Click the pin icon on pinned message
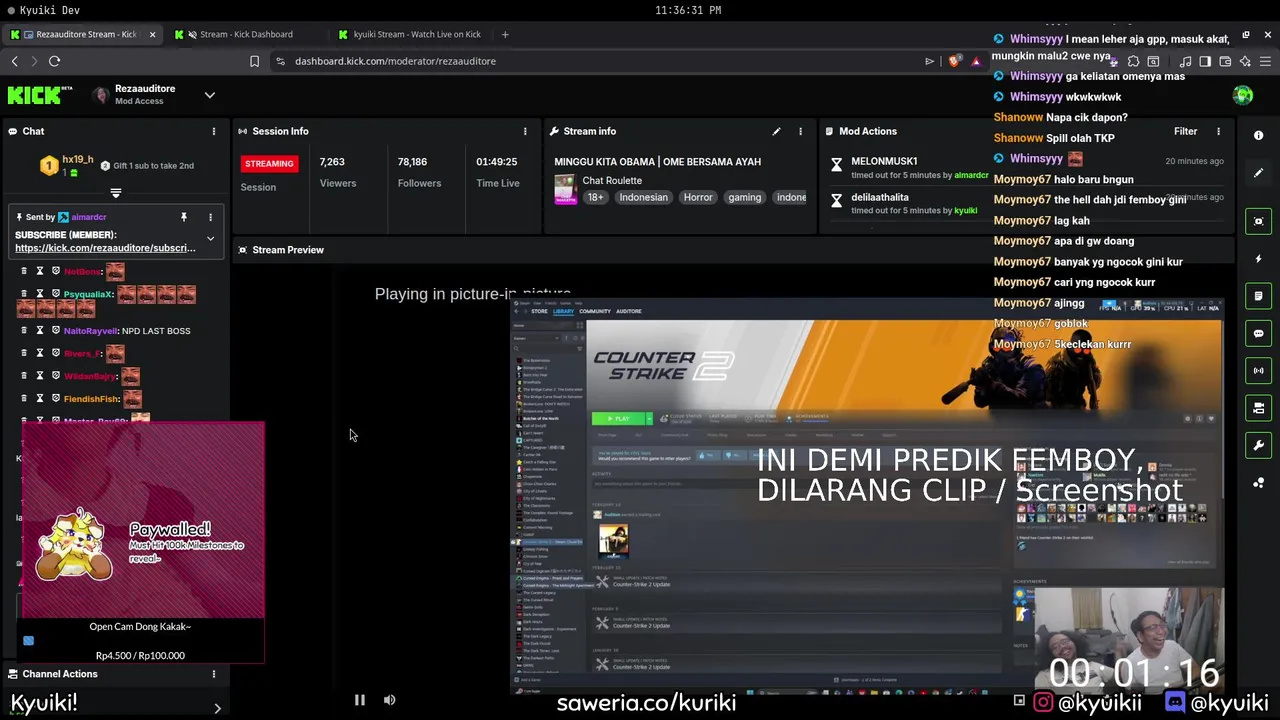 tap(184, 217)
